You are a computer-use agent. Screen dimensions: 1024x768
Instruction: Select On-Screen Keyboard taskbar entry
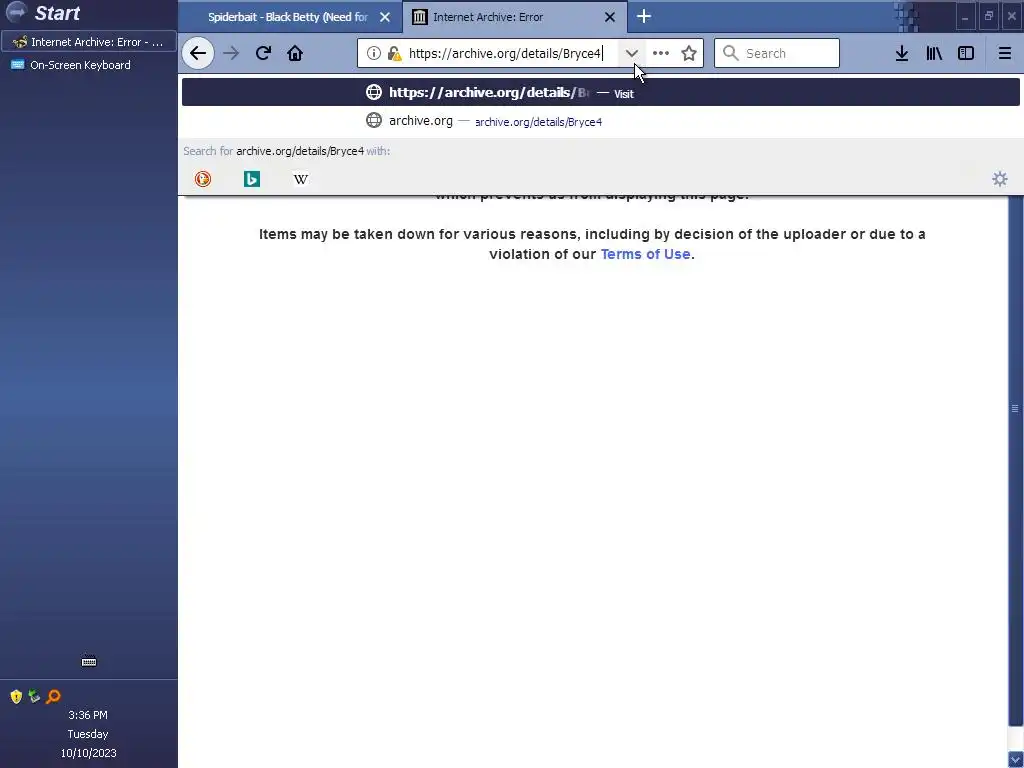pos(89,65)
